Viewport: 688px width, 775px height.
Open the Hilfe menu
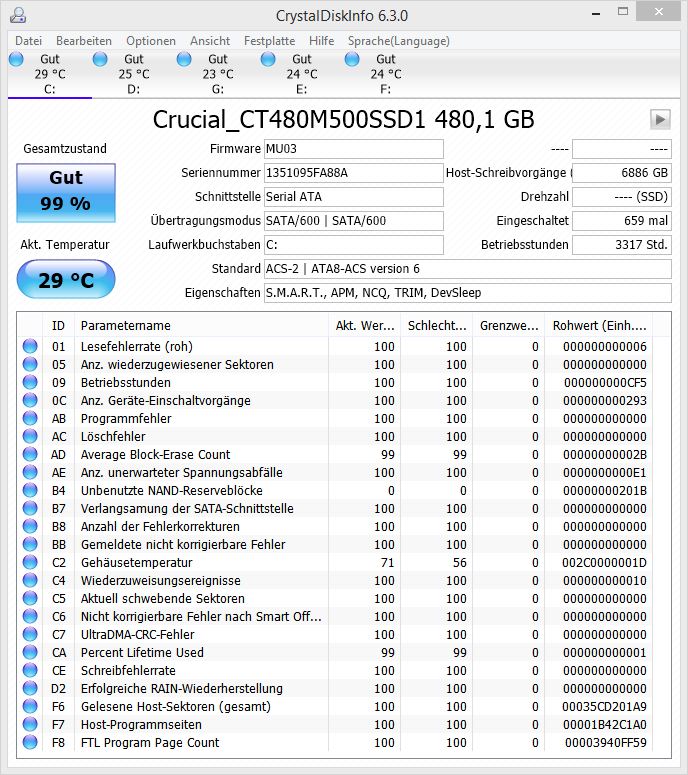pos(321,41)
